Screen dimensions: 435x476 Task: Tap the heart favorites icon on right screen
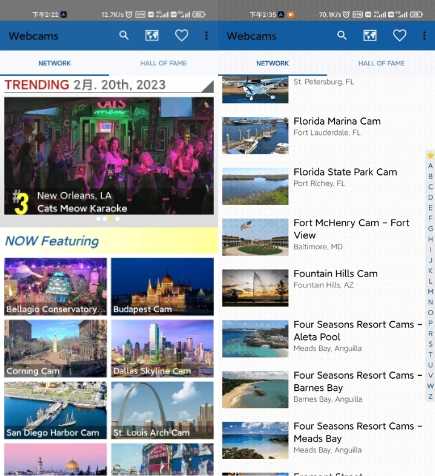point(400,35)
